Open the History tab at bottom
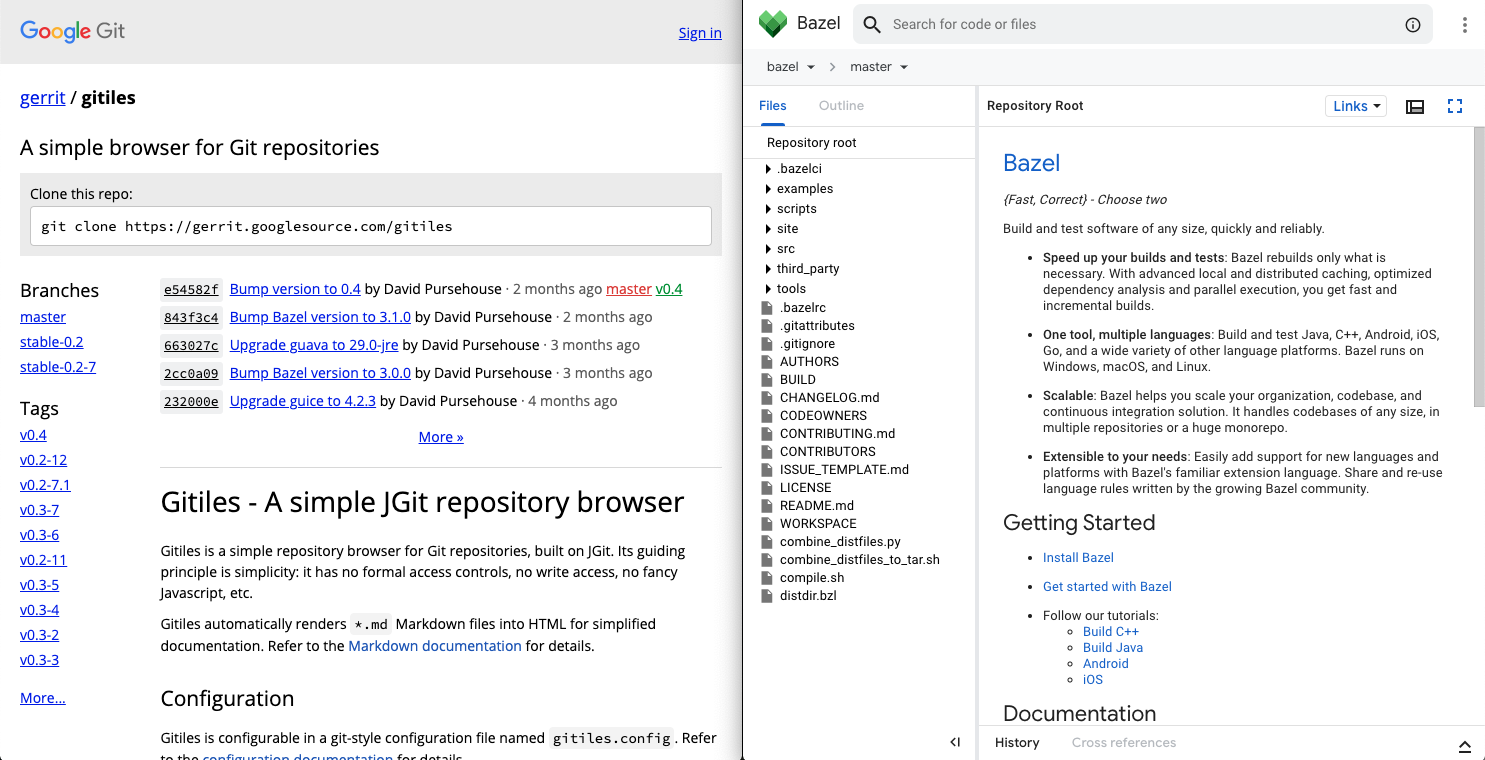The height and width of the screenshot is (760, 1485). point(1017,743)
